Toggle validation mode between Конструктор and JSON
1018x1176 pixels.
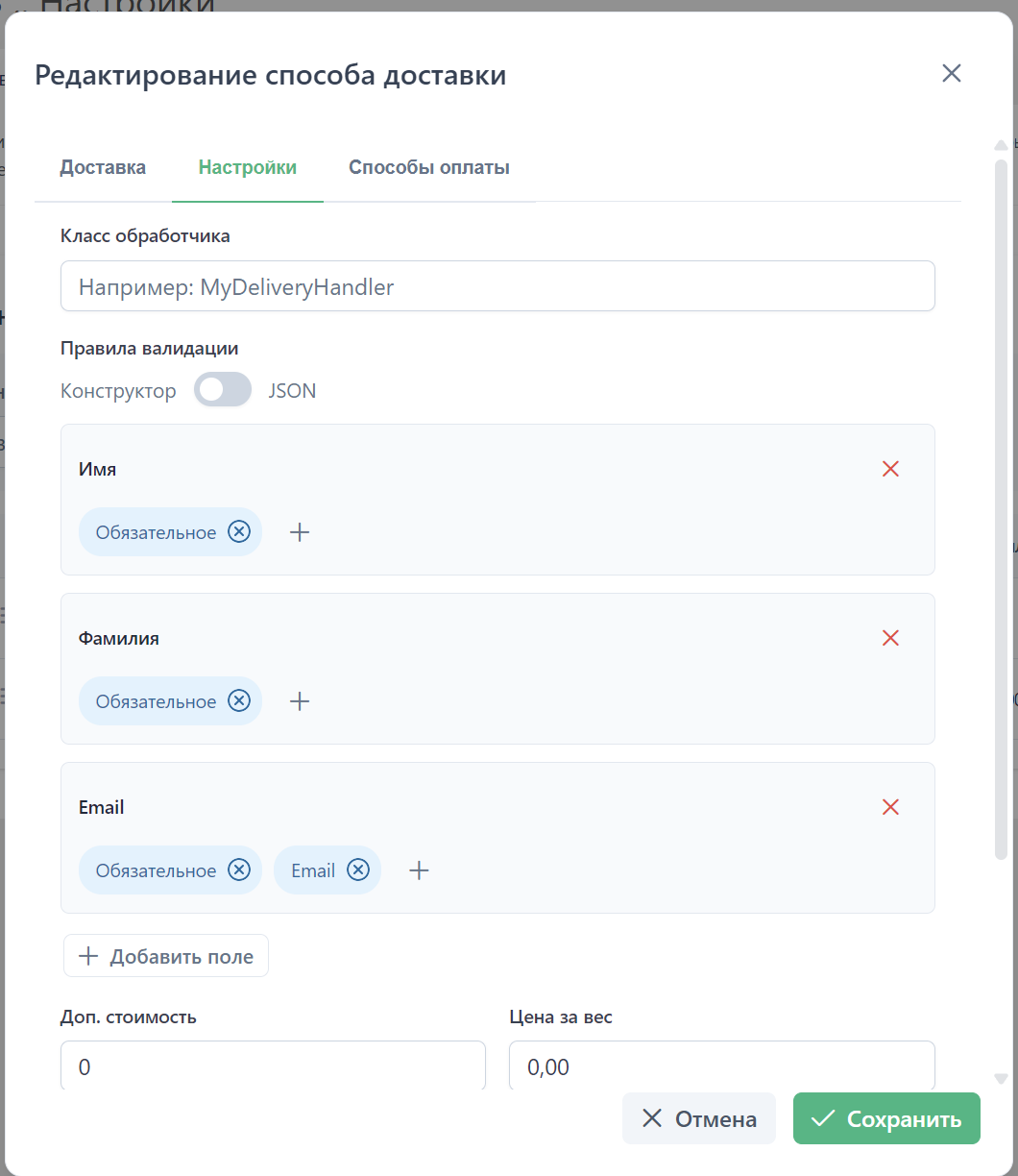223,390
